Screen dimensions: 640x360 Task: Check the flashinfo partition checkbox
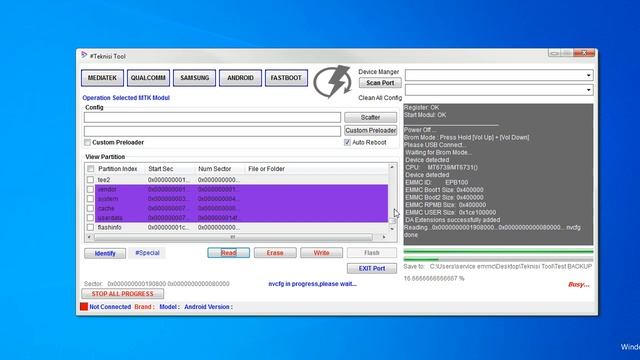click(x=91, y=227)
